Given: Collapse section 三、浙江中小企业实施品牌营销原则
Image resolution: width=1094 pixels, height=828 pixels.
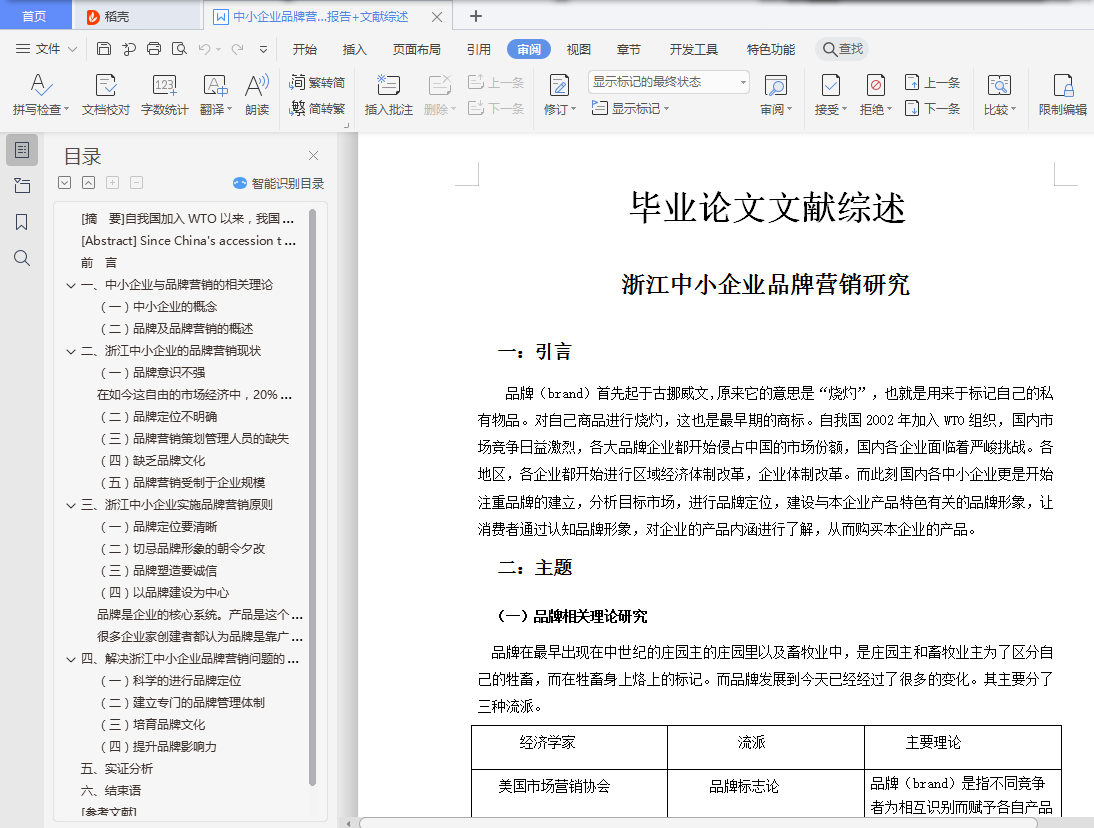Looking at the screenshot, I should [x=70, y=506].
